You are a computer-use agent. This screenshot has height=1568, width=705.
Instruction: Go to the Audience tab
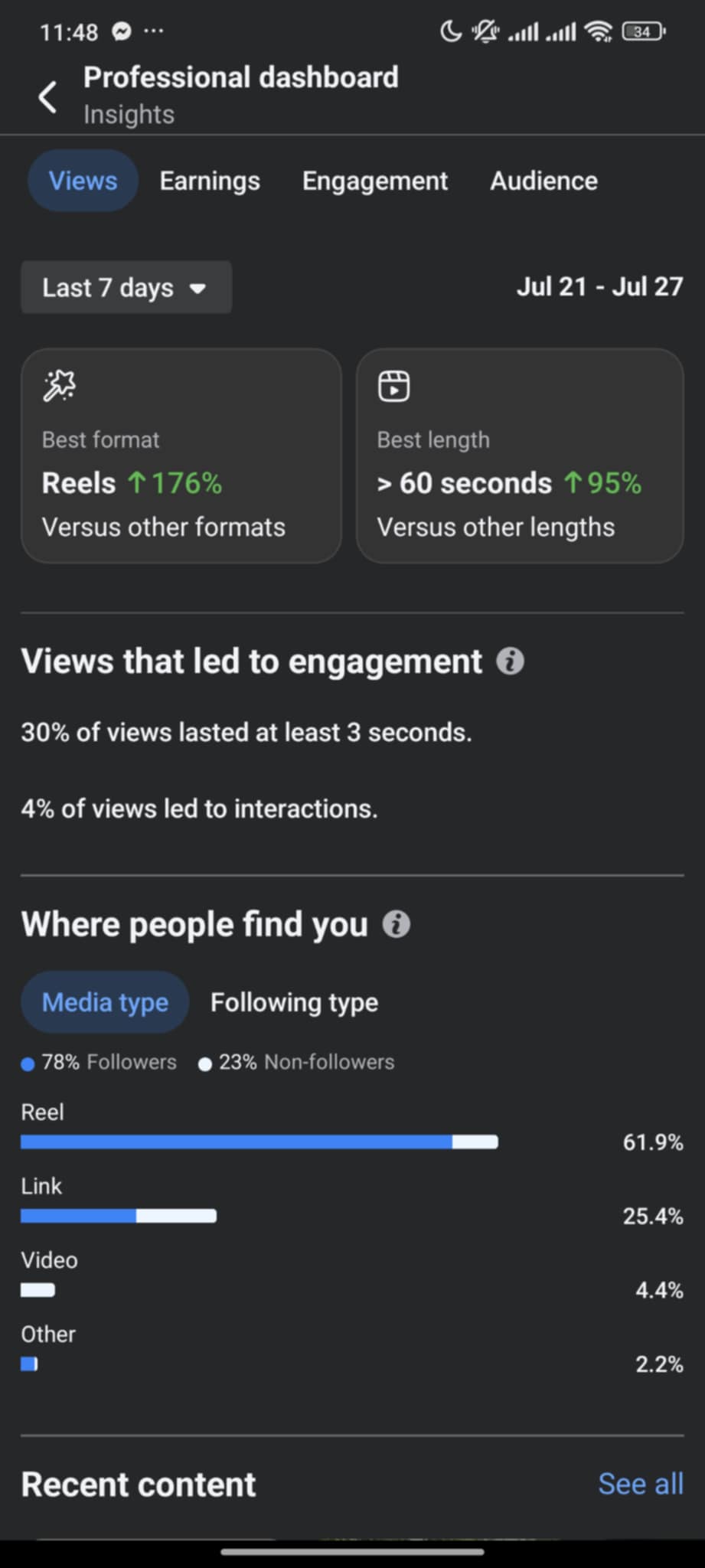click(543, 181)
